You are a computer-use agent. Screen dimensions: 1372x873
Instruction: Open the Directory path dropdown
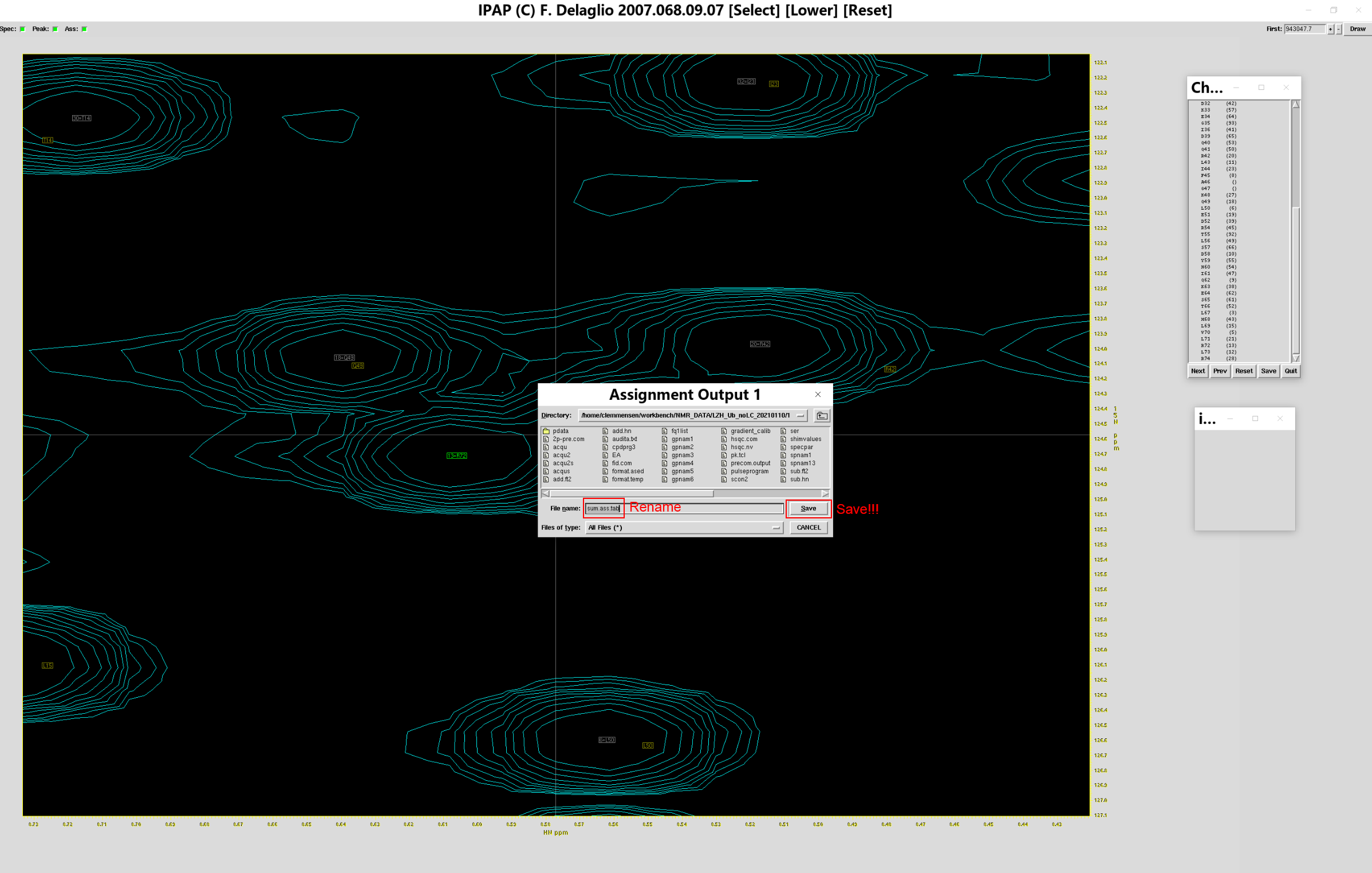pos(801,416)
